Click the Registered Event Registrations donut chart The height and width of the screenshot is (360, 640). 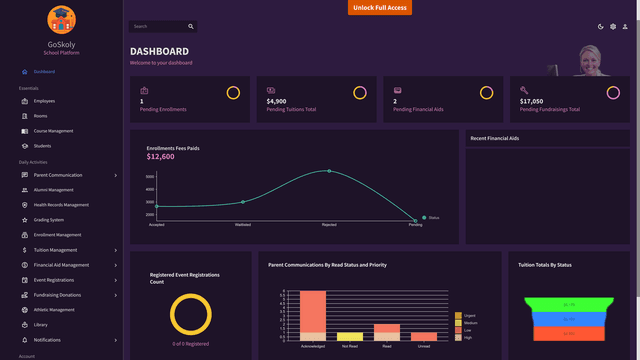[191, 314]
